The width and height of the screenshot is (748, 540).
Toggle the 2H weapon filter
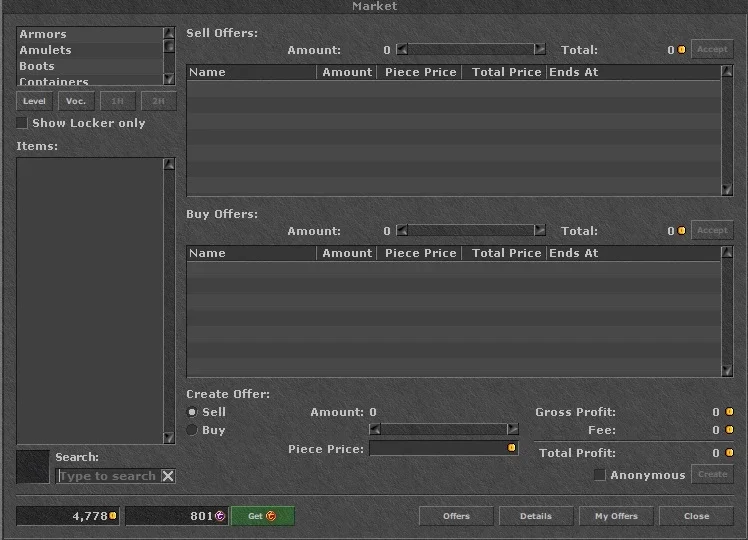tap(158, 101)
